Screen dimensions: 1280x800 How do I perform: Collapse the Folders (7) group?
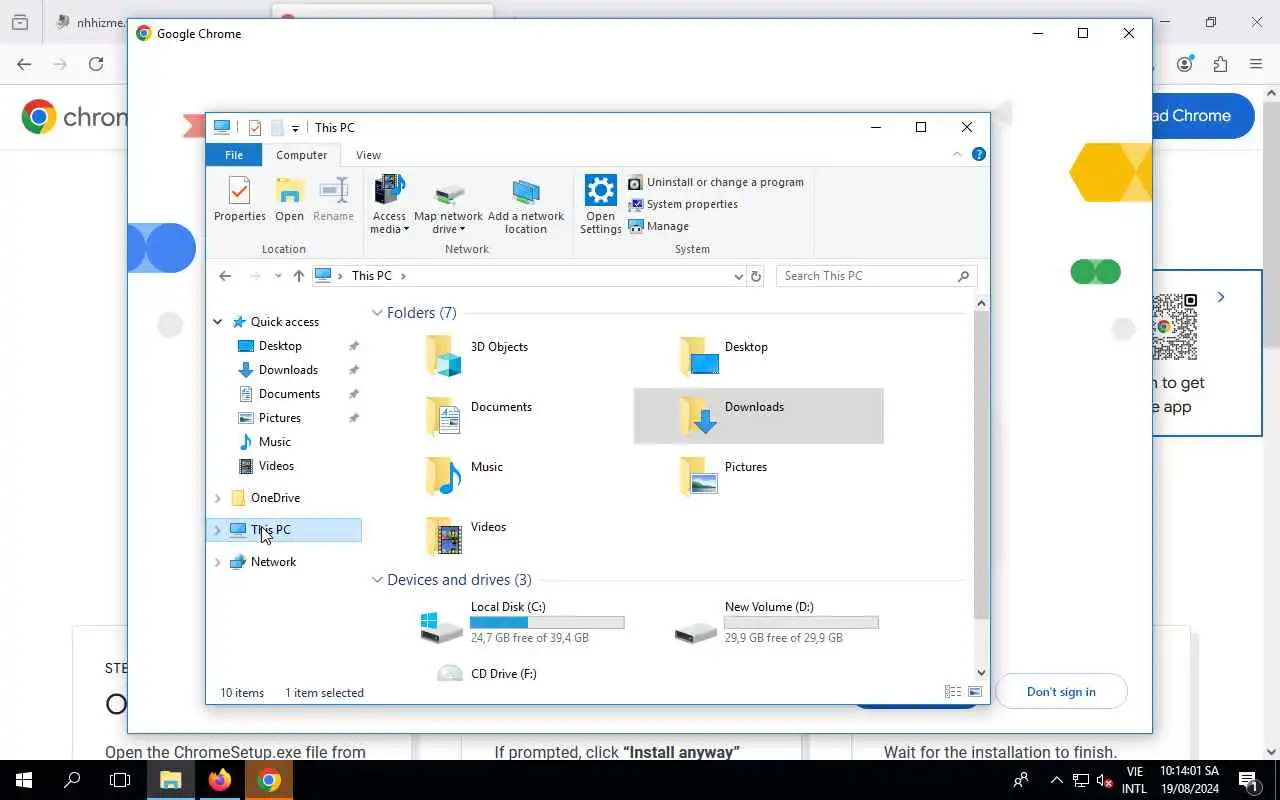[377, 313]
